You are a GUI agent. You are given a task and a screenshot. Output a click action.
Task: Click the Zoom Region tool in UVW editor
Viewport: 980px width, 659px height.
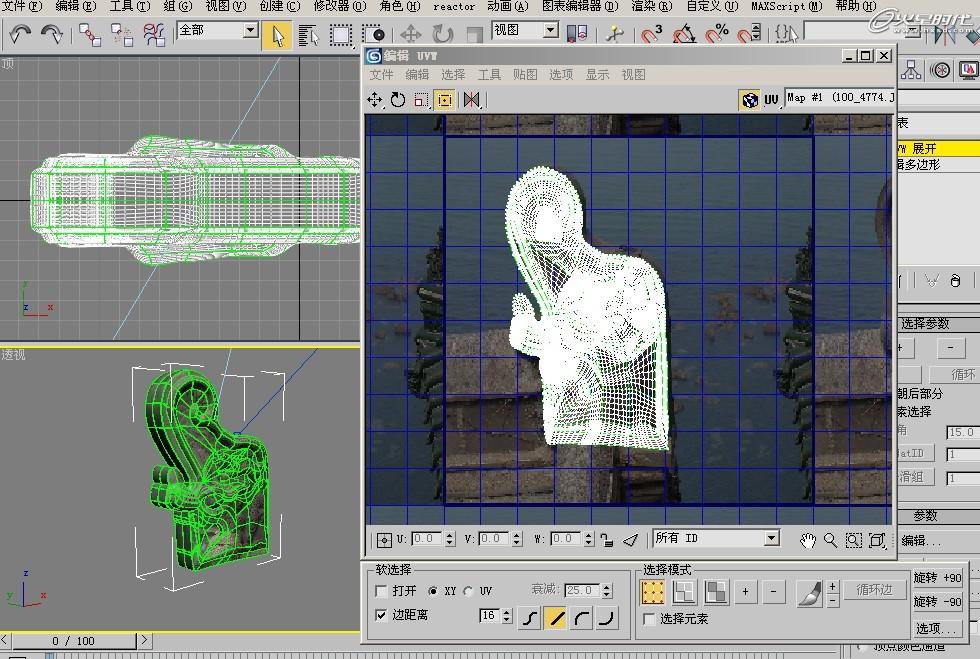[x=853, y=540]
